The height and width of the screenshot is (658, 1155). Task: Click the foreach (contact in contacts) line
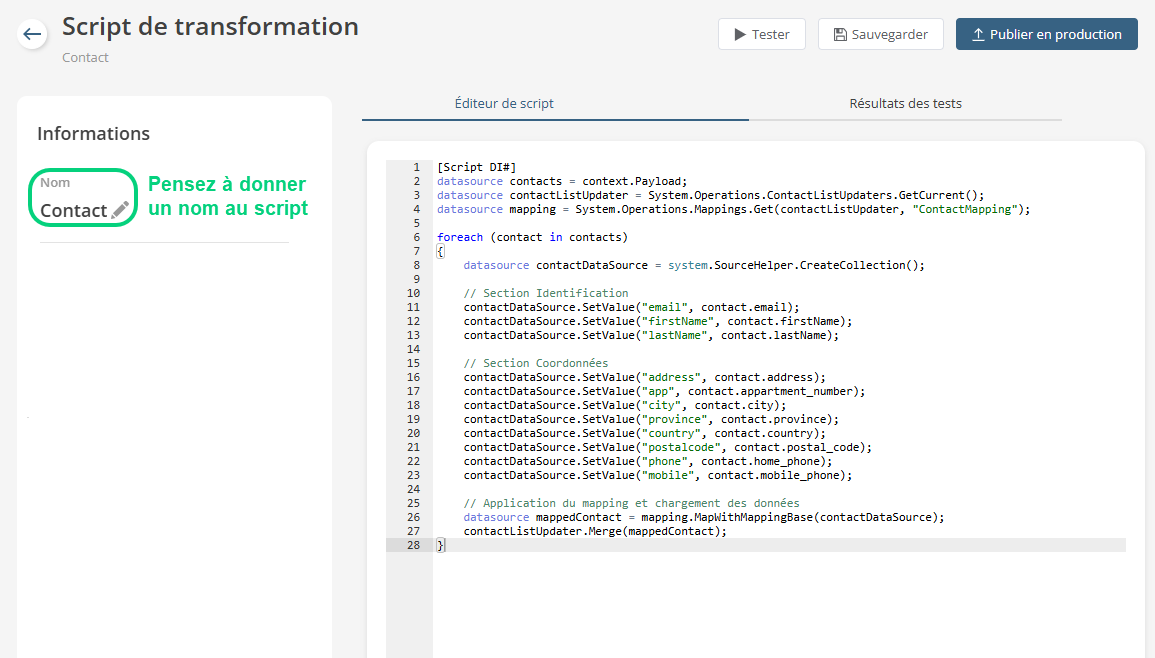pyautogui.click(x=533, y=237)
